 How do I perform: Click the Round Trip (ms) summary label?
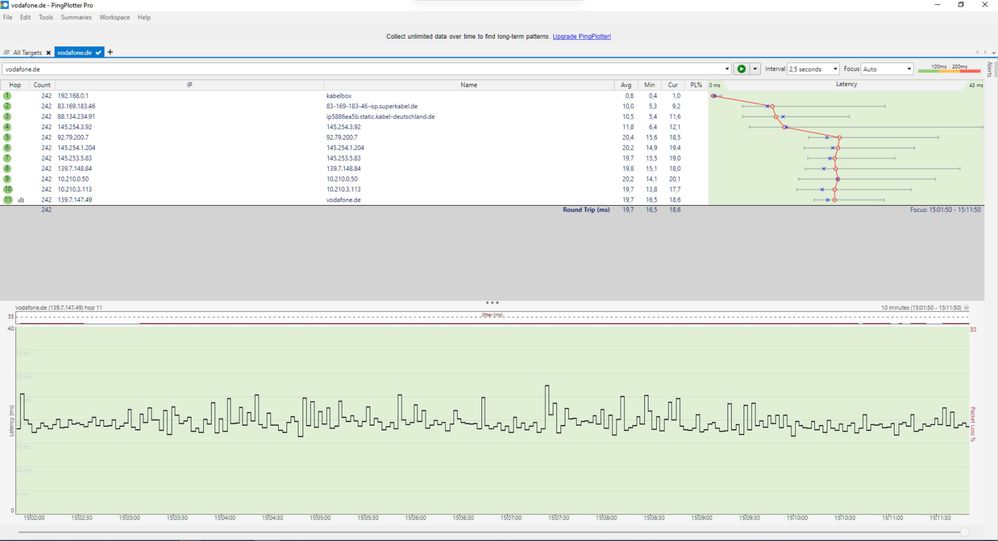[586, 209]
